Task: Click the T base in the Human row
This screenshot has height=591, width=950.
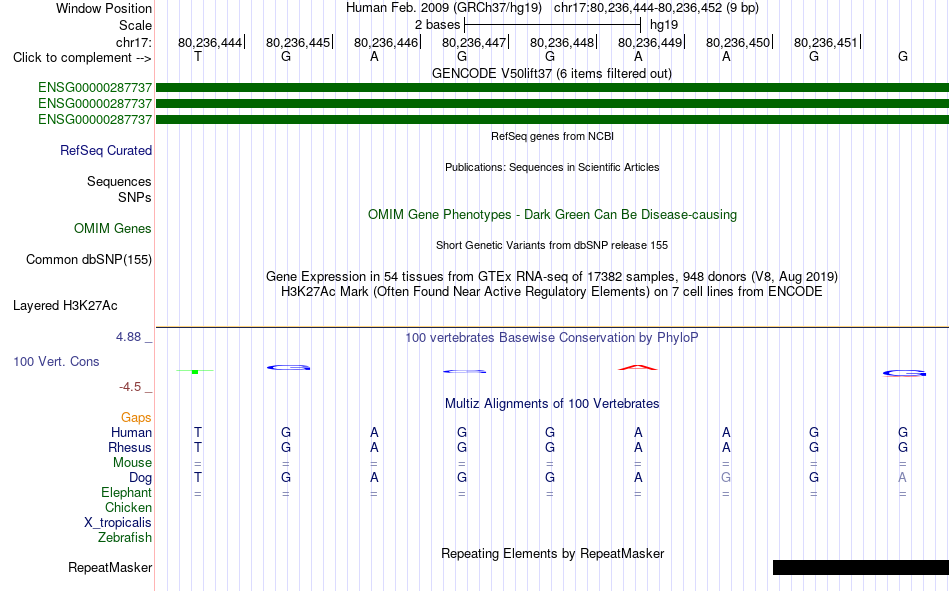Action: coord(198,432)
